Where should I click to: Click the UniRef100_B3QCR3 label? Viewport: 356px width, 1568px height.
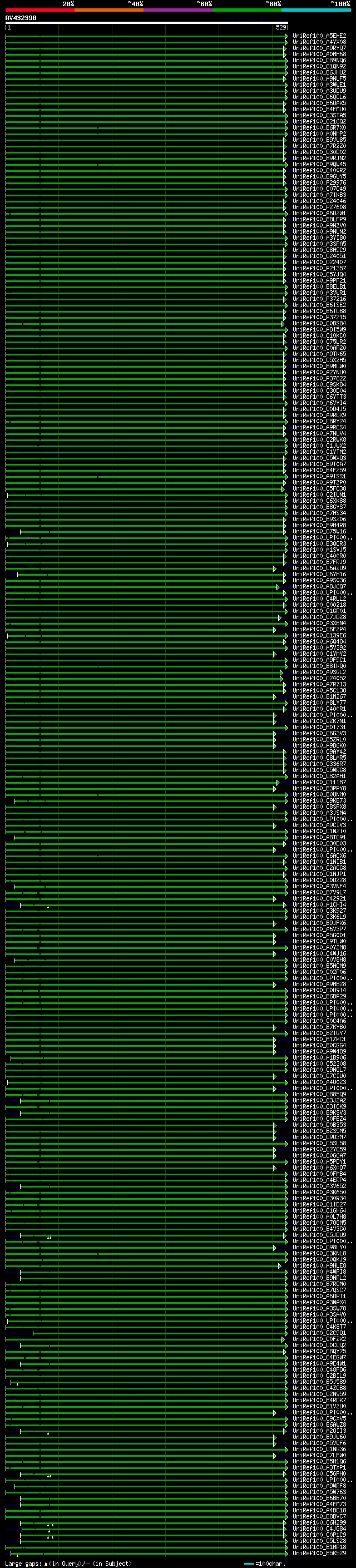click(319, 543)
